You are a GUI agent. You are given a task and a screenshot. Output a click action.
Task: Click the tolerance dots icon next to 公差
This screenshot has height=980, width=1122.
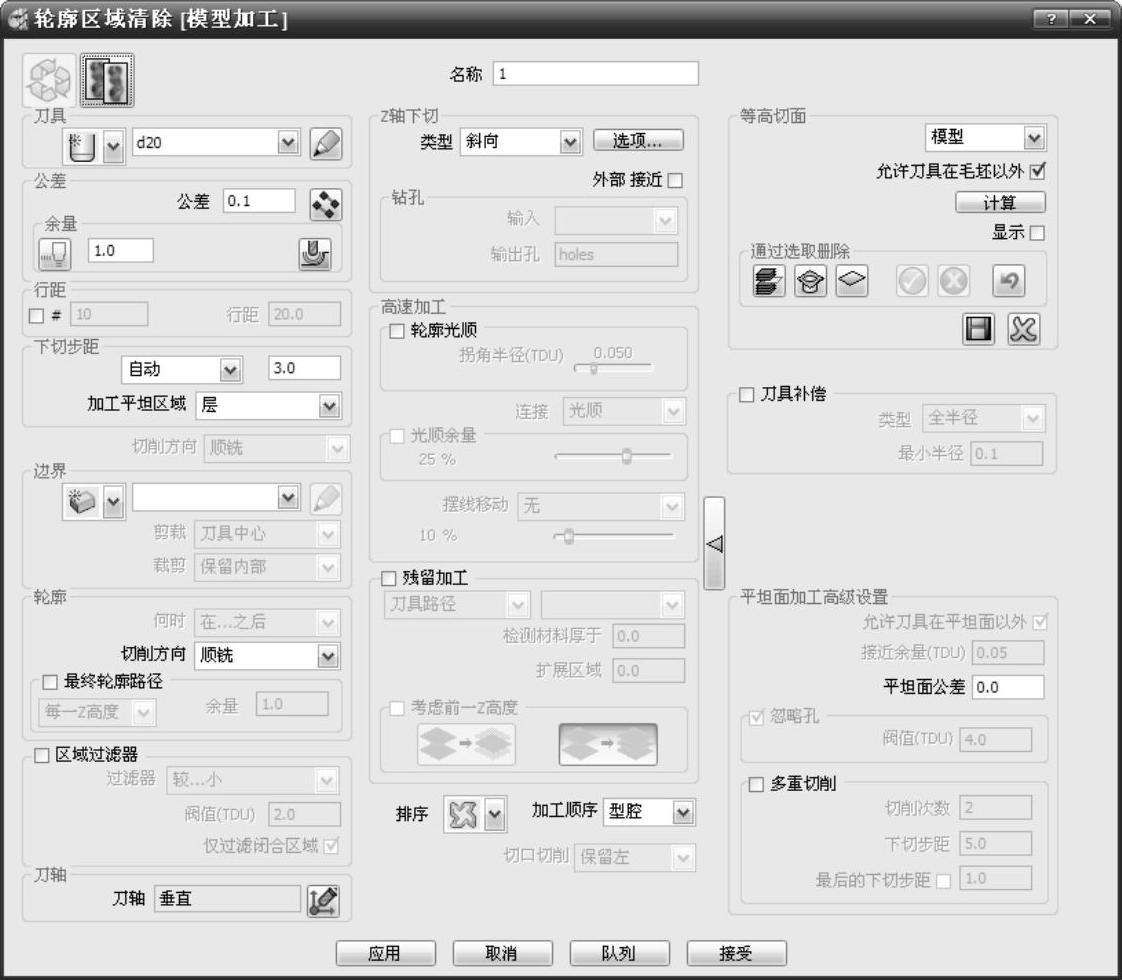(326, 202)
